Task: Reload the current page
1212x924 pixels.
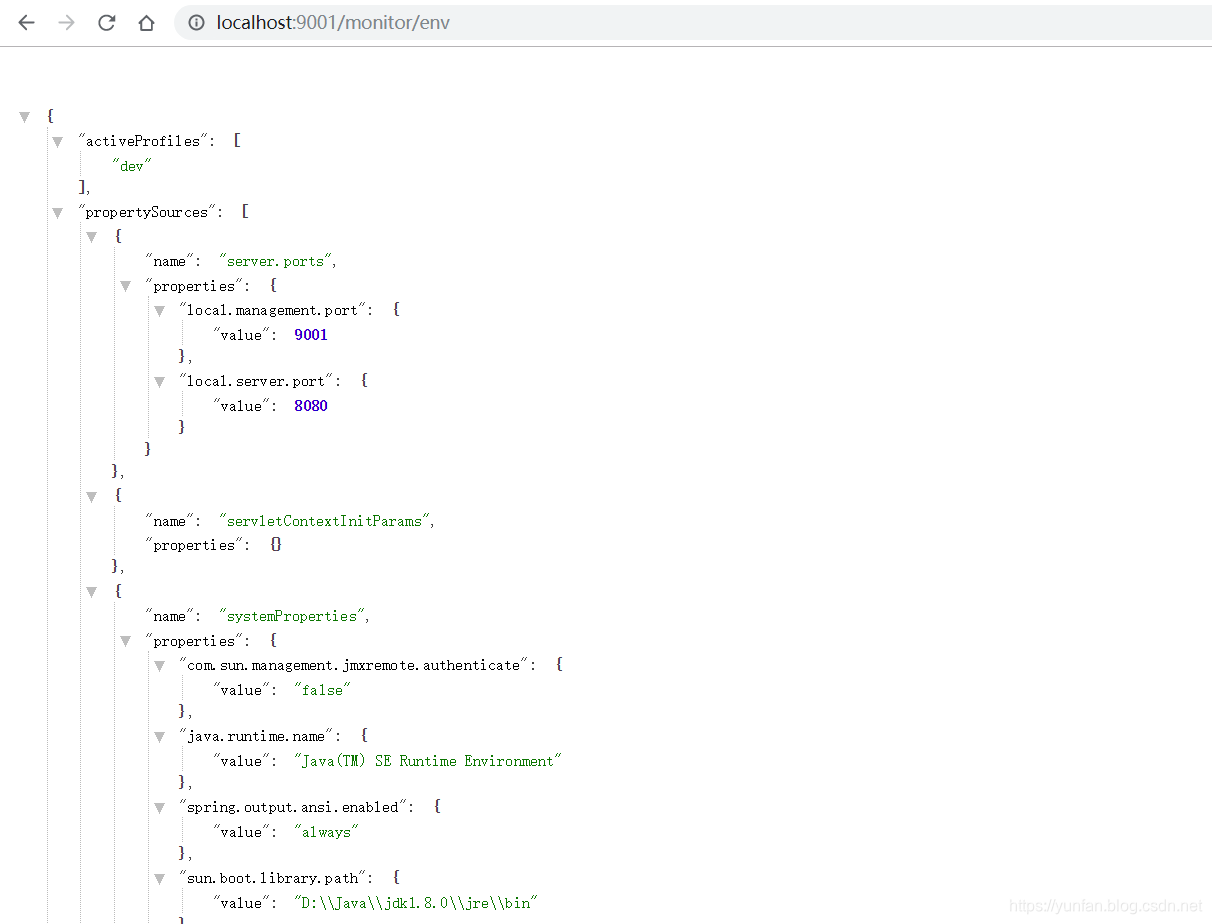Action: [x=106, y=22]
